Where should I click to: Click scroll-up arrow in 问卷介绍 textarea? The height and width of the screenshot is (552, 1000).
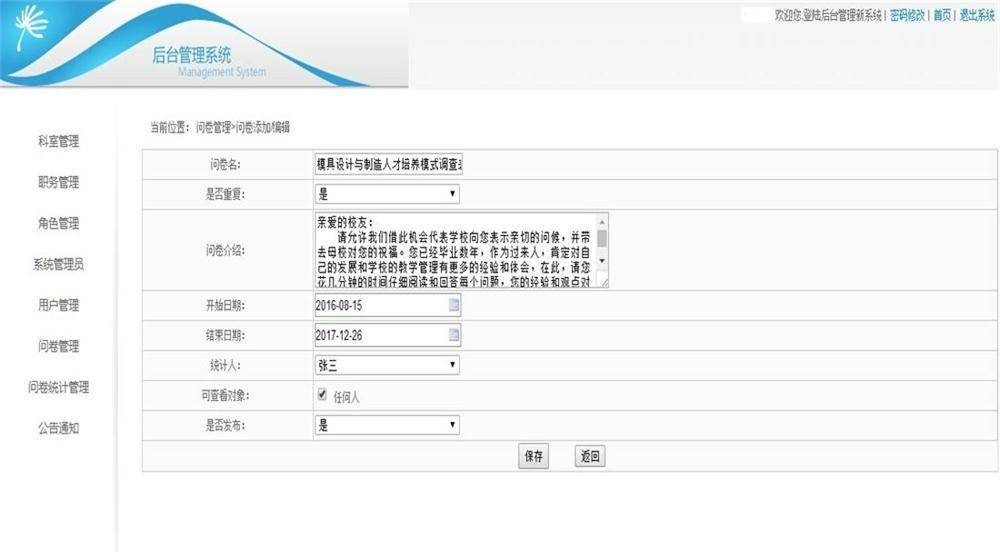tap(602, 222)
